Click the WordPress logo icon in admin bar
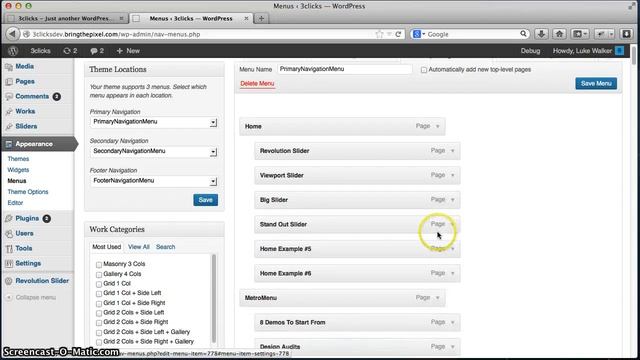This screenshot has width=640, height=360. point(13,51)
